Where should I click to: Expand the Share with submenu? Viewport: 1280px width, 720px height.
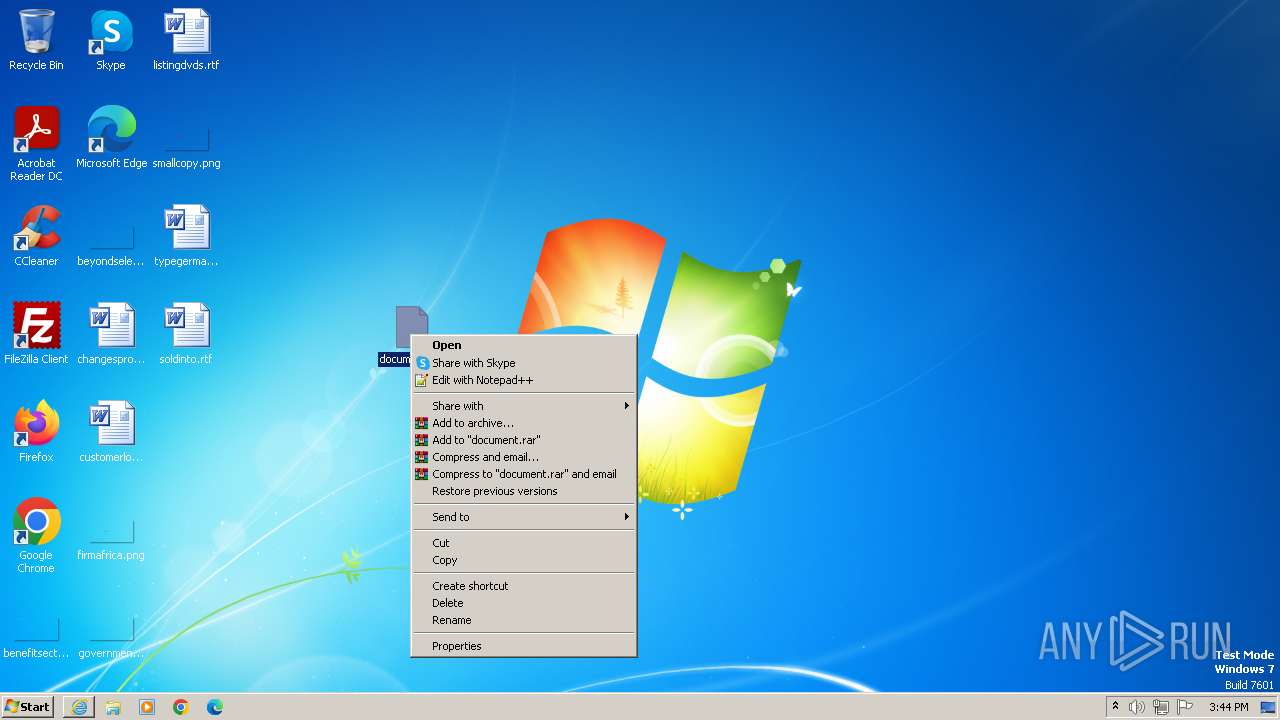click(x=524, y=406)
